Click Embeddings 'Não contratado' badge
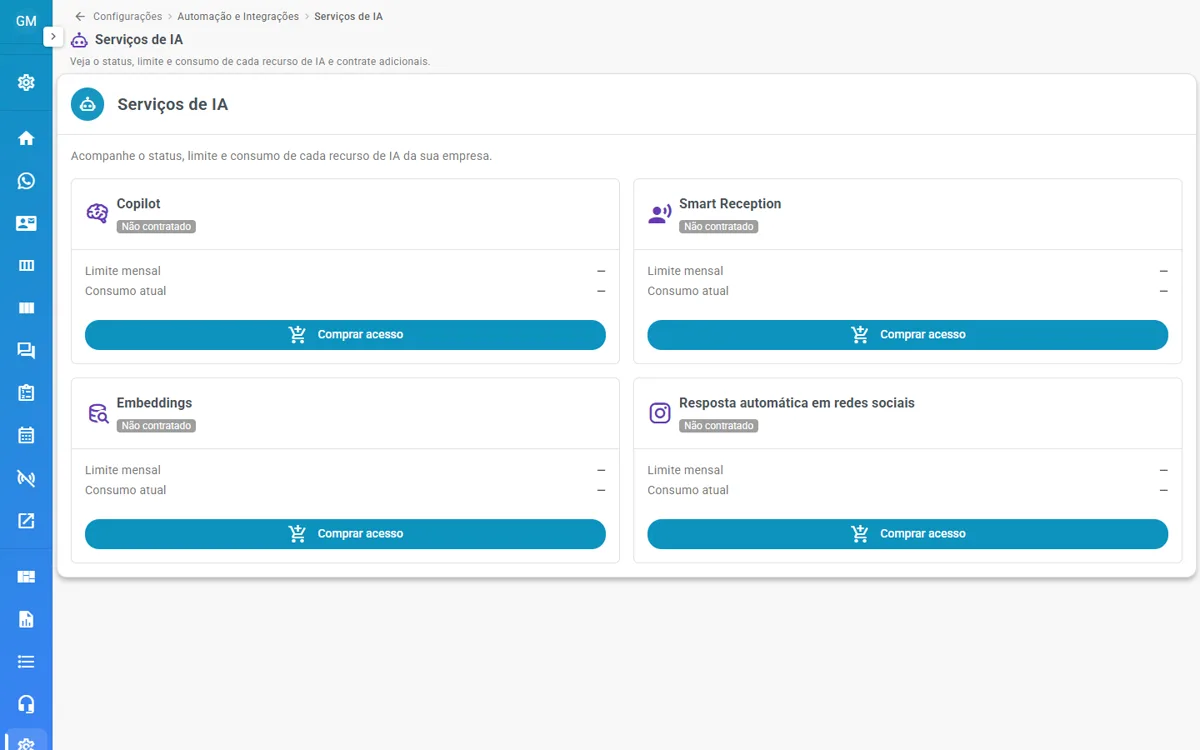This screenshot has height=750, width=1200. click(156, 426)
